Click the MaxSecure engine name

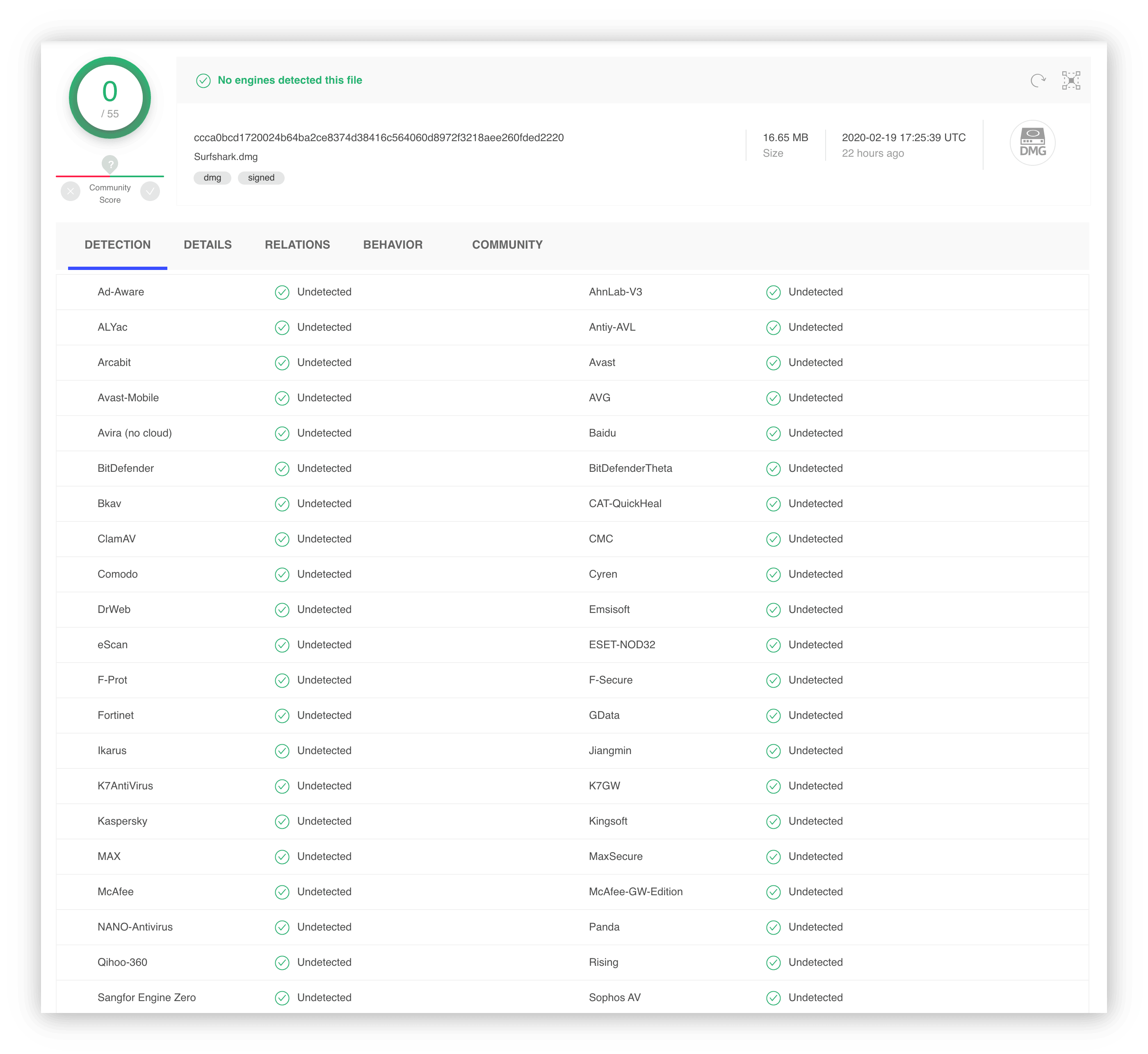(615, 857)
